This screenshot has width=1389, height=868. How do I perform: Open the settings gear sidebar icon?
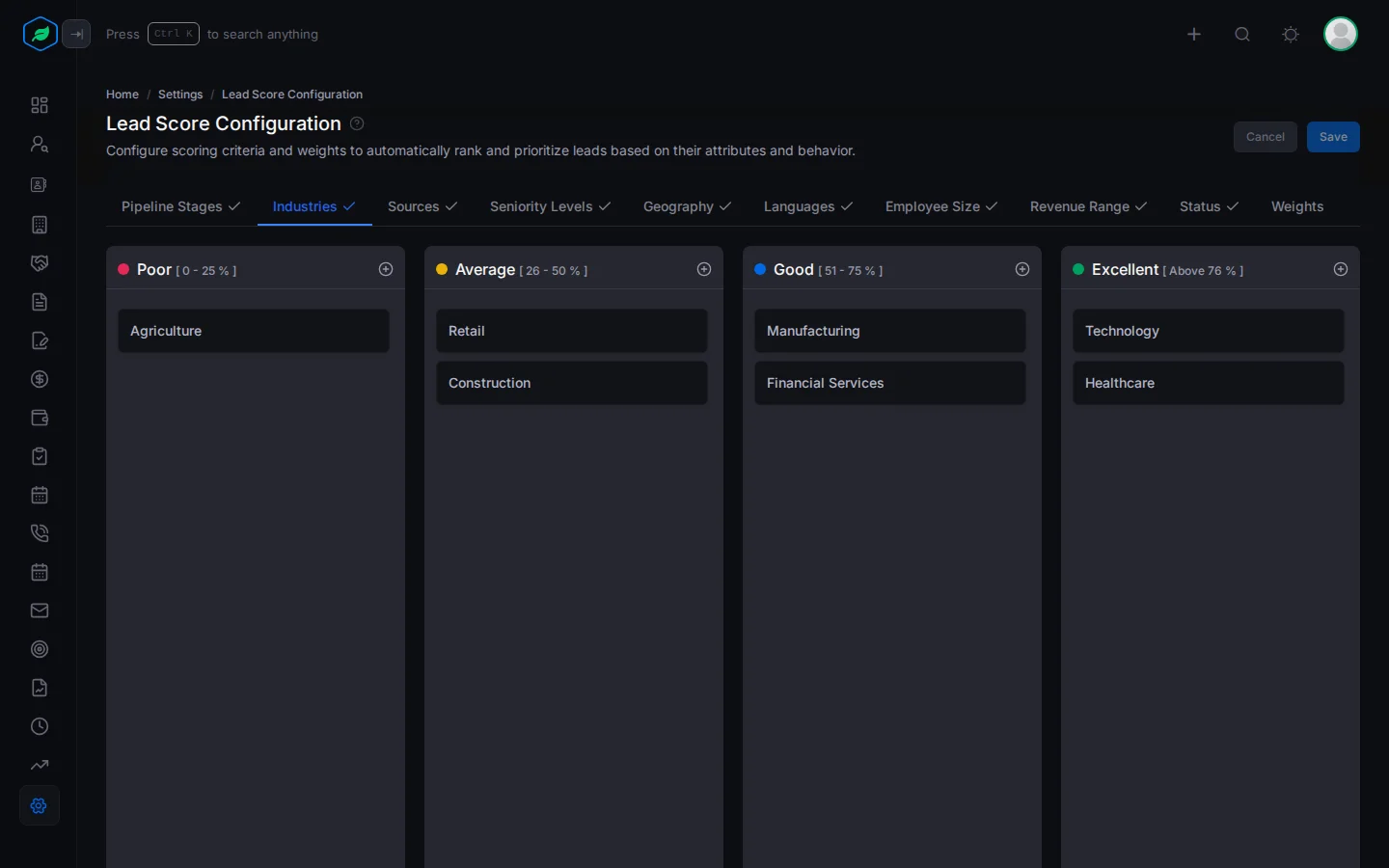tap(40, 805)
